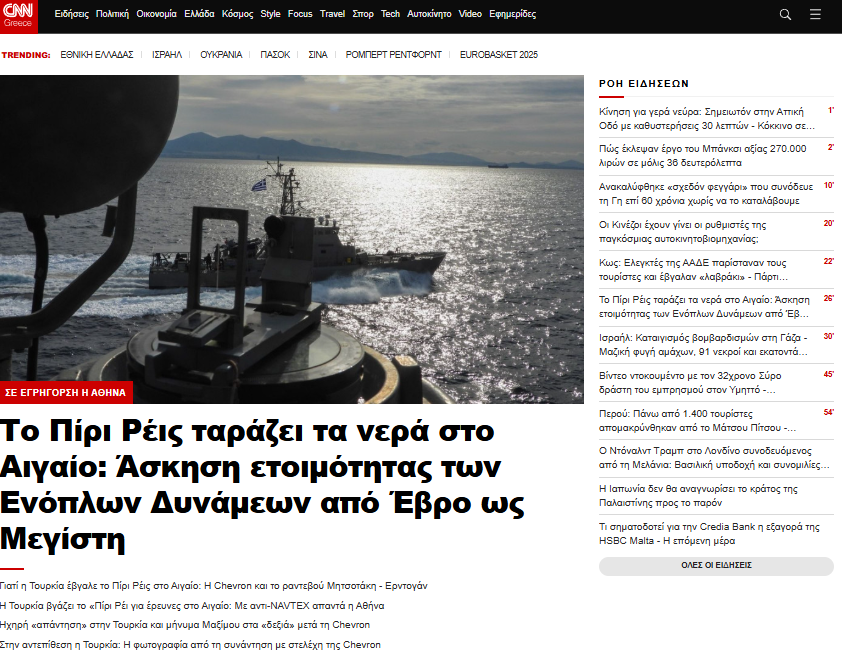
Task: Open related link about Turkey's anti-NAVTEX
Action: click(x=192, y=605)
